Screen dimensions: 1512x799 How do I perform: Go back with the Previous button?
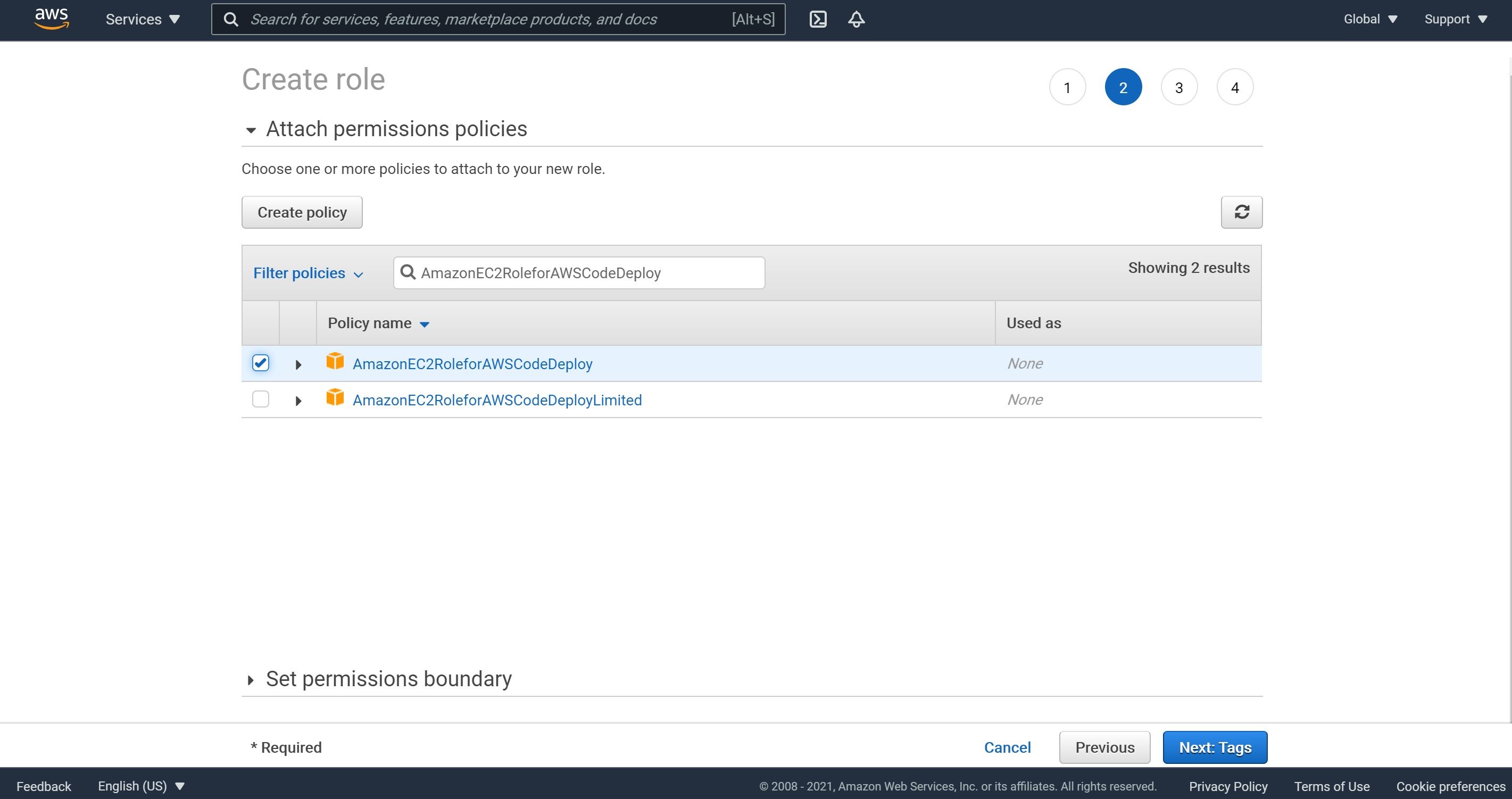(x=1104, y=747)
